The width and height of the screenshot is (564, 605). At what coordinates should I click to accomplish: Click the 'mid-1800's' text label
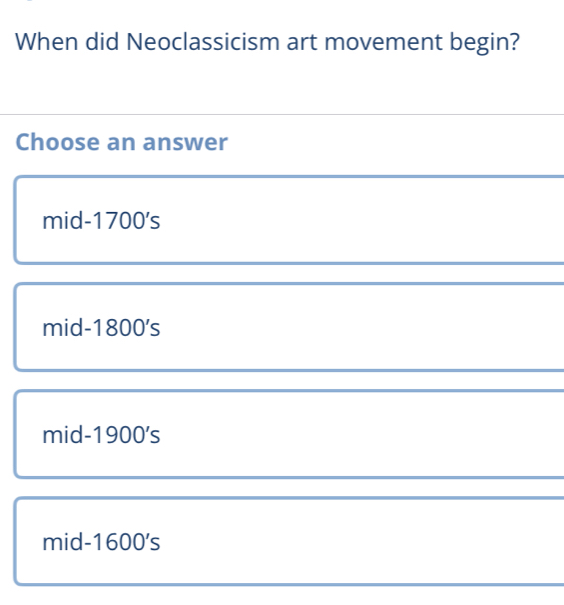(101, 328)
